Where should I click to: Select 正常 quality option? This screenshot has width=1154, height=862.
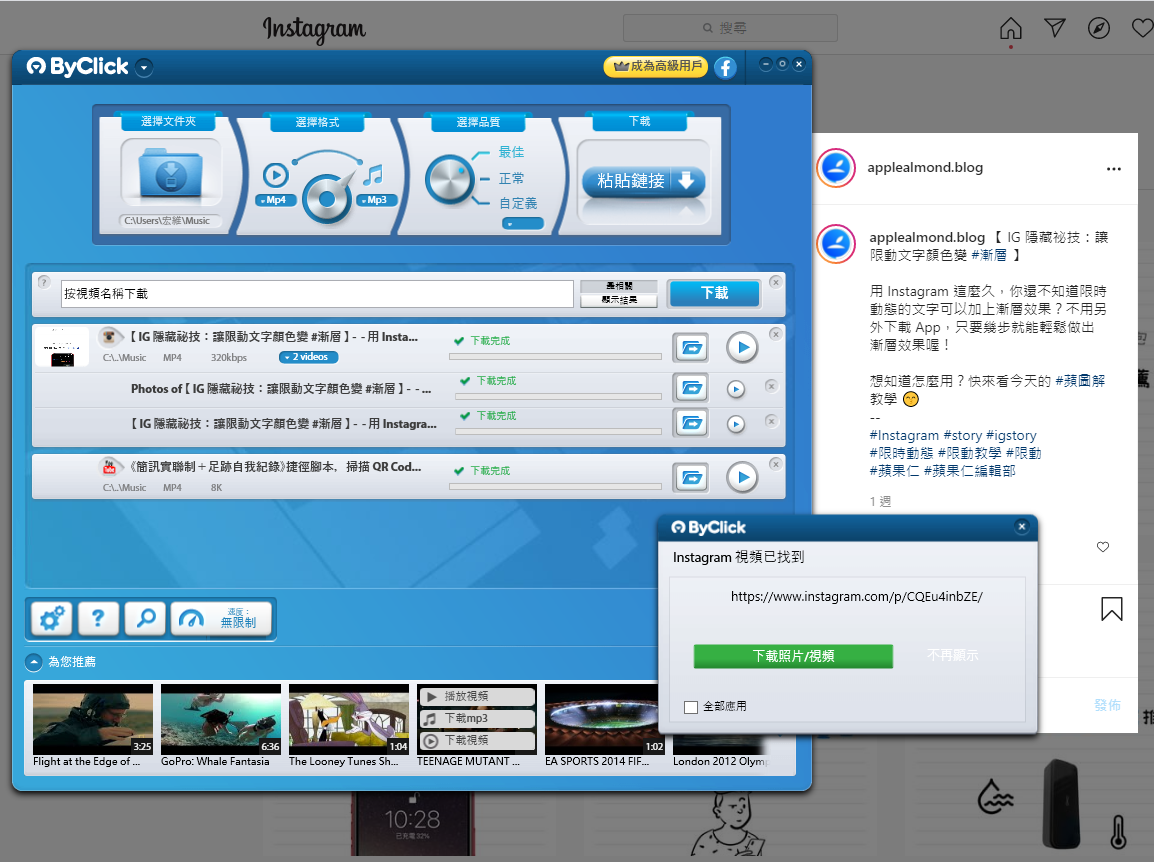click(x=511, y=178)
